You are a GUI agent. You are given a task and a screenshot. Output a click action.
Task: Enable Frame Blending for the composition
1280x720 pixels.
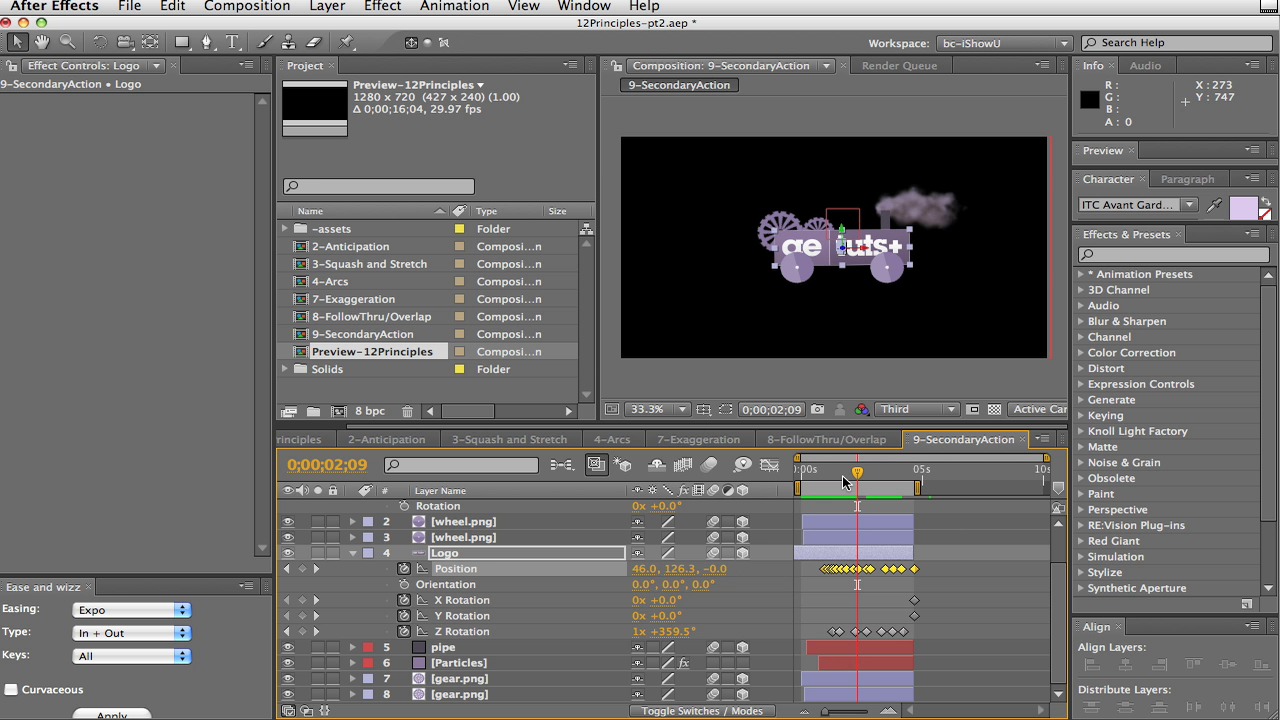pos(683,465)
